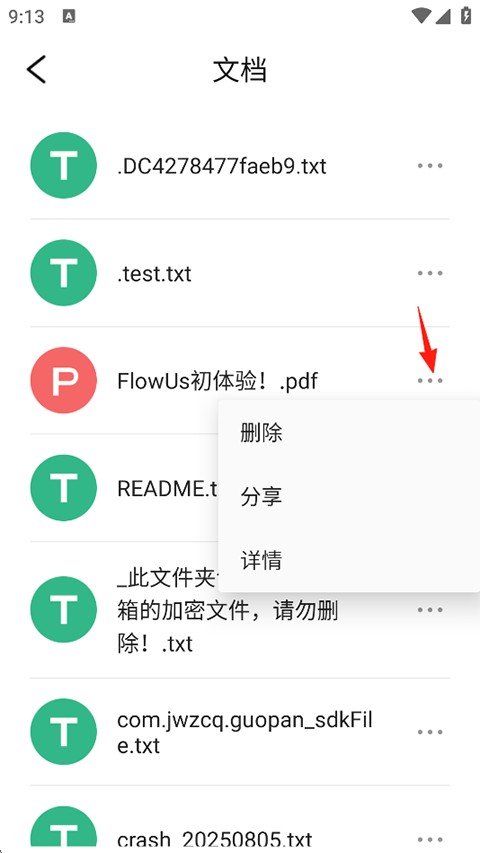Open FlowUs初体验！.pdf document
The width and height of the screenshot is (480, 853).
pyautogui.click(x=217, y=381)
